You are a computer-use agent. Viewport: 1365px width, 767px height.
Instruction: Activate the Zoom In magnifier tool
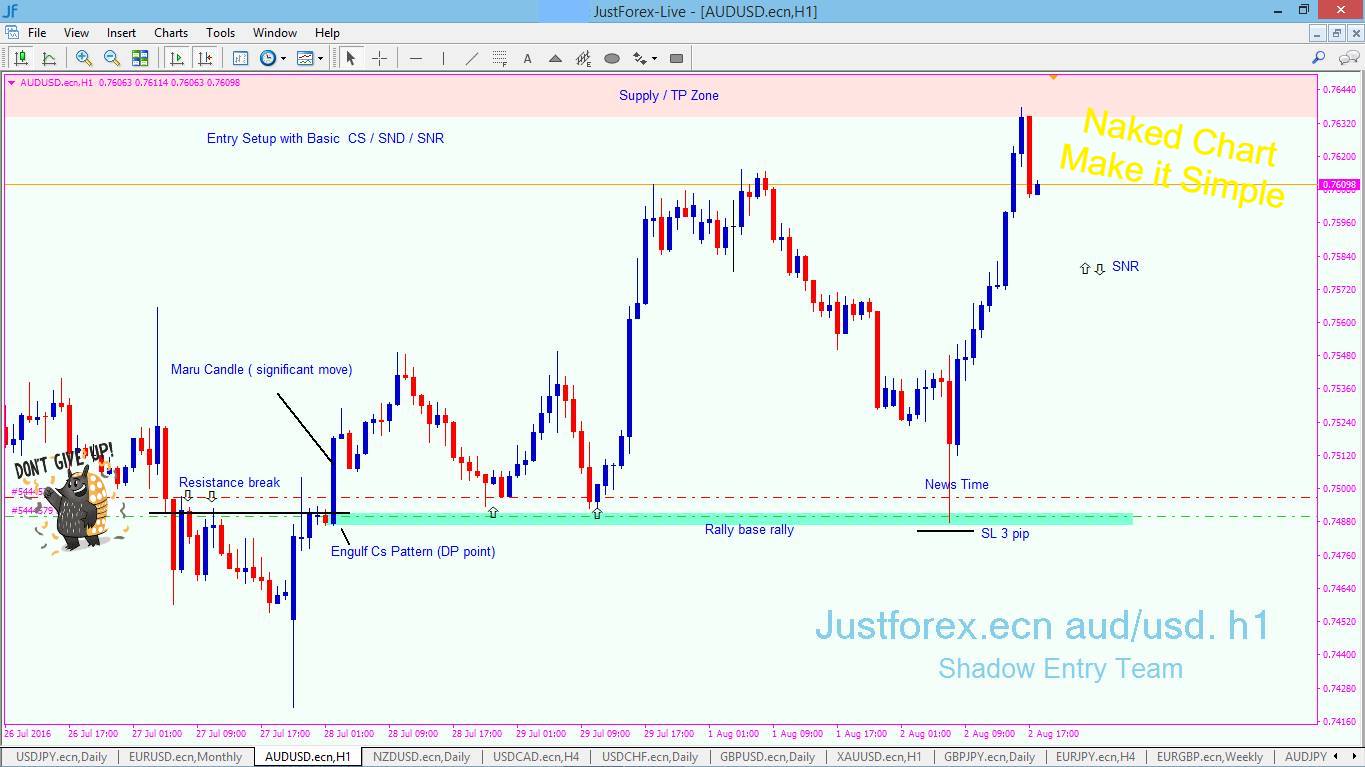(84, 57)
